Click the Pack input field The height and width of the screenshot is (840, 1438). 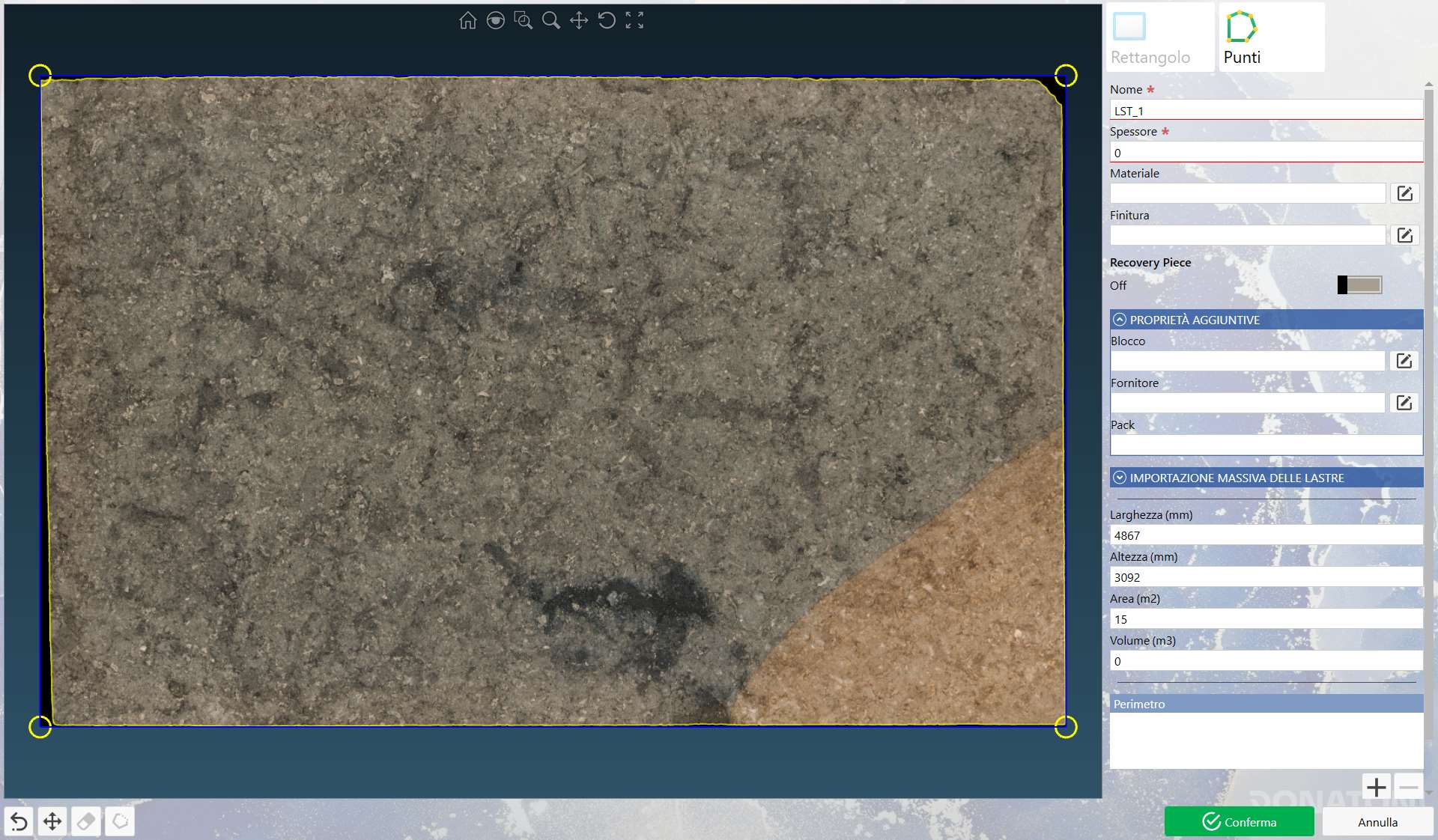tap(1266, 445)
